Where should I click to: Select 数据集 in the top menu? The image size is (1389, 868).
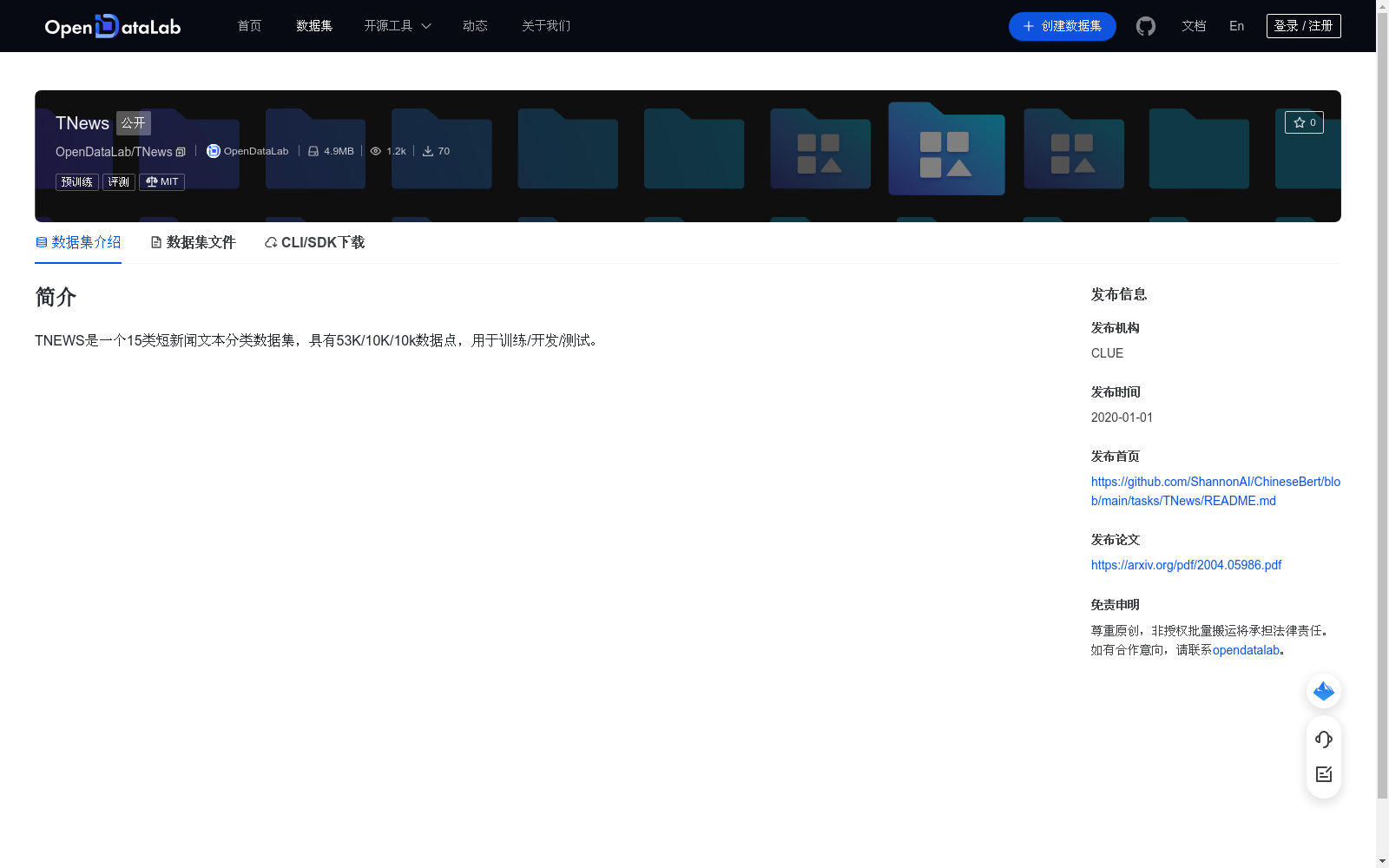click(313, 26)
